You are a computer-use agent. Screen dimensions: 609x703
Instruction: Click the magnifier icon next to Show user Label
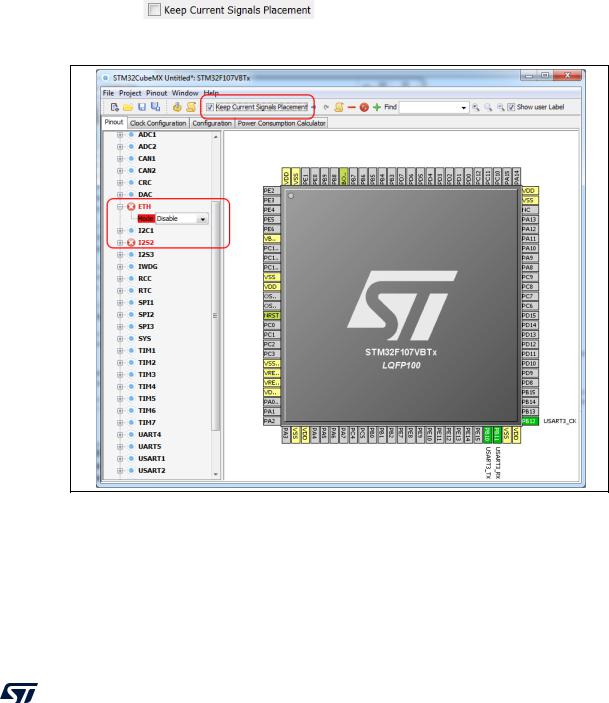click(500, 107)
